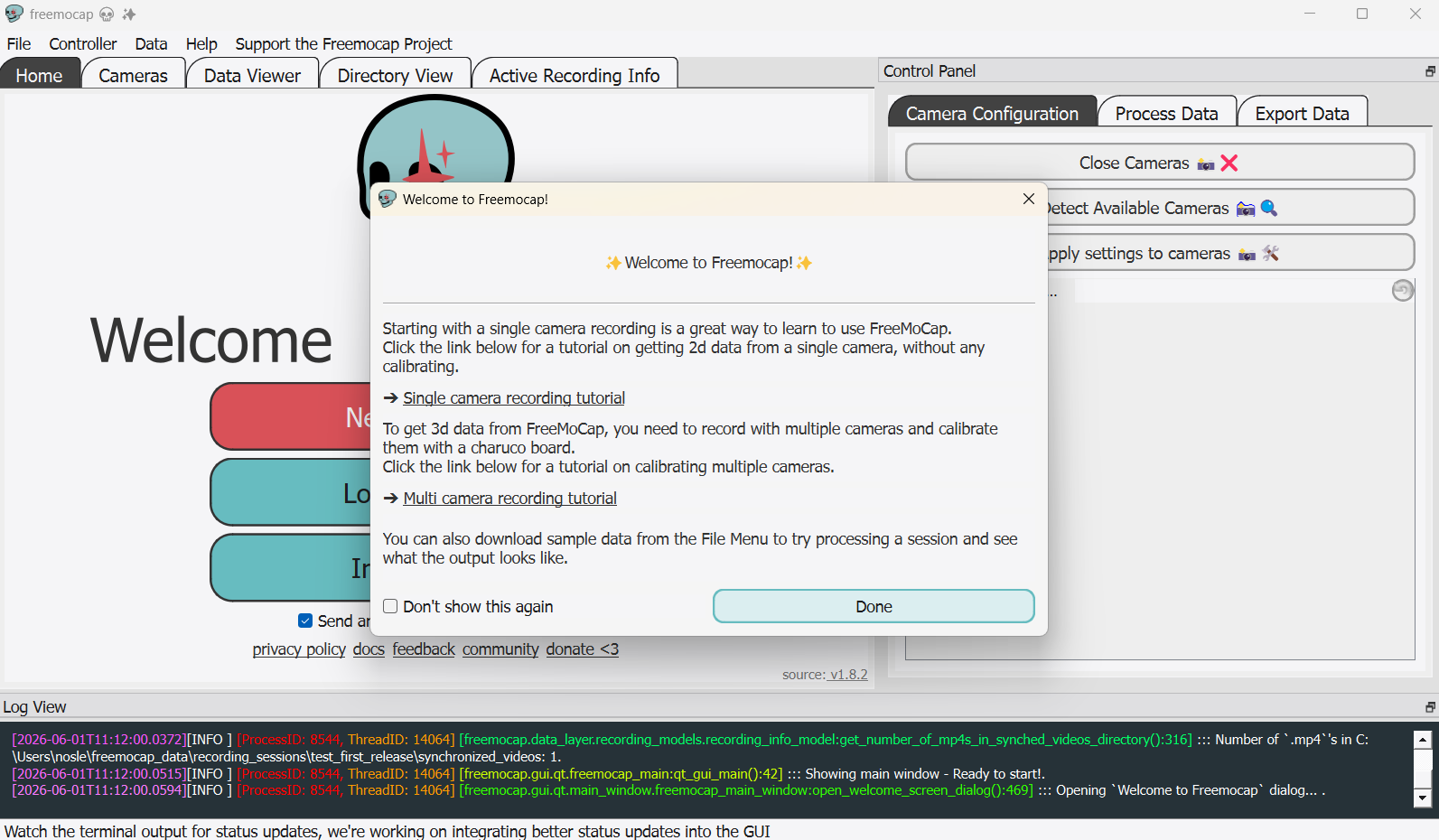Viewport: 1439px width, 840px height.
Task: Click the teal Load button on Home
Action: pos(291,492)
